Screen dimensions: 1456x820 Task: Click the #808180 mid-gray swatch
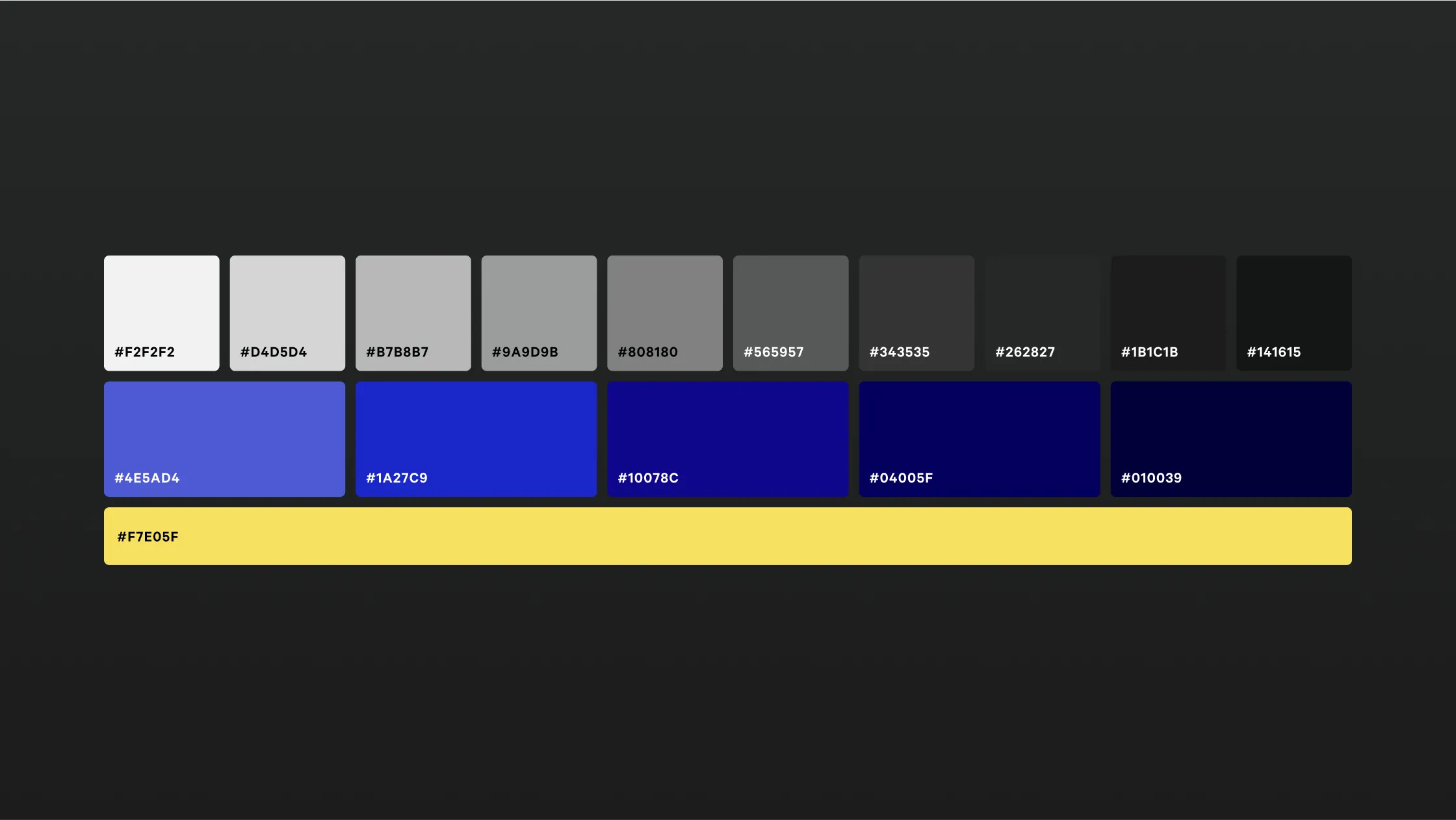pyautogui.click(x=664, y=306)
